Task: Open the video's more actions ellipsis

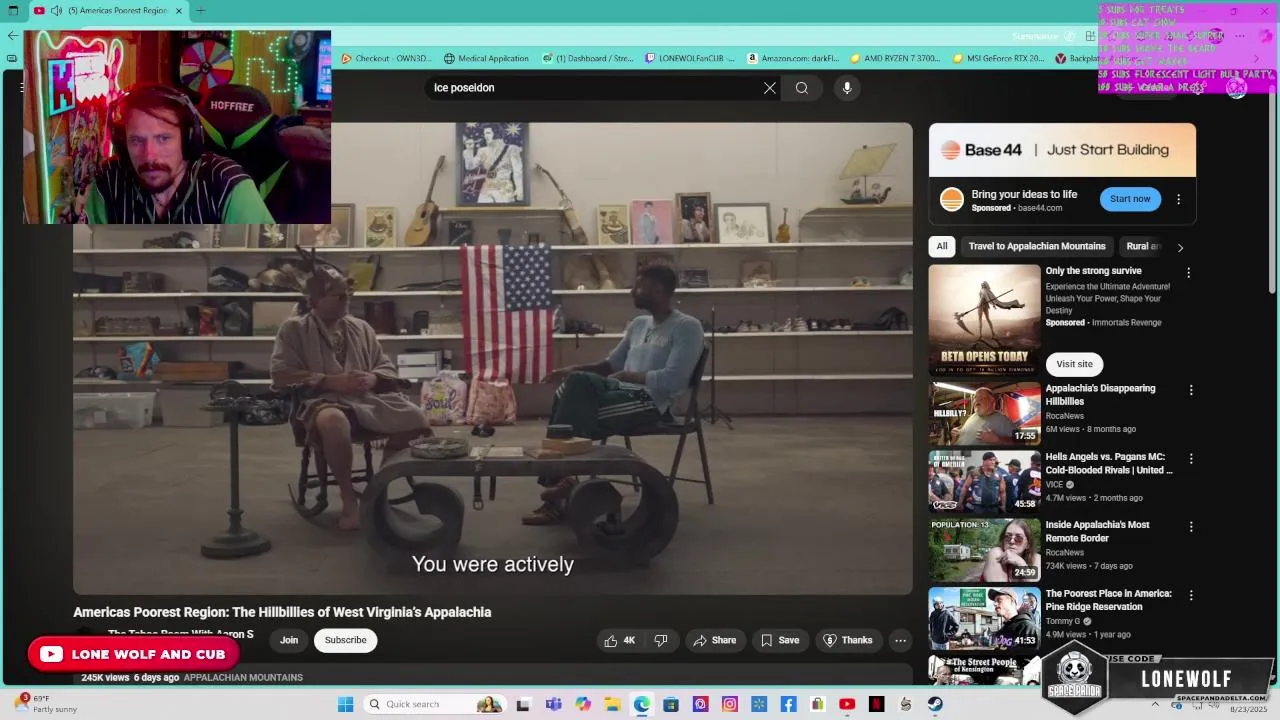Action: coord(900,640)
